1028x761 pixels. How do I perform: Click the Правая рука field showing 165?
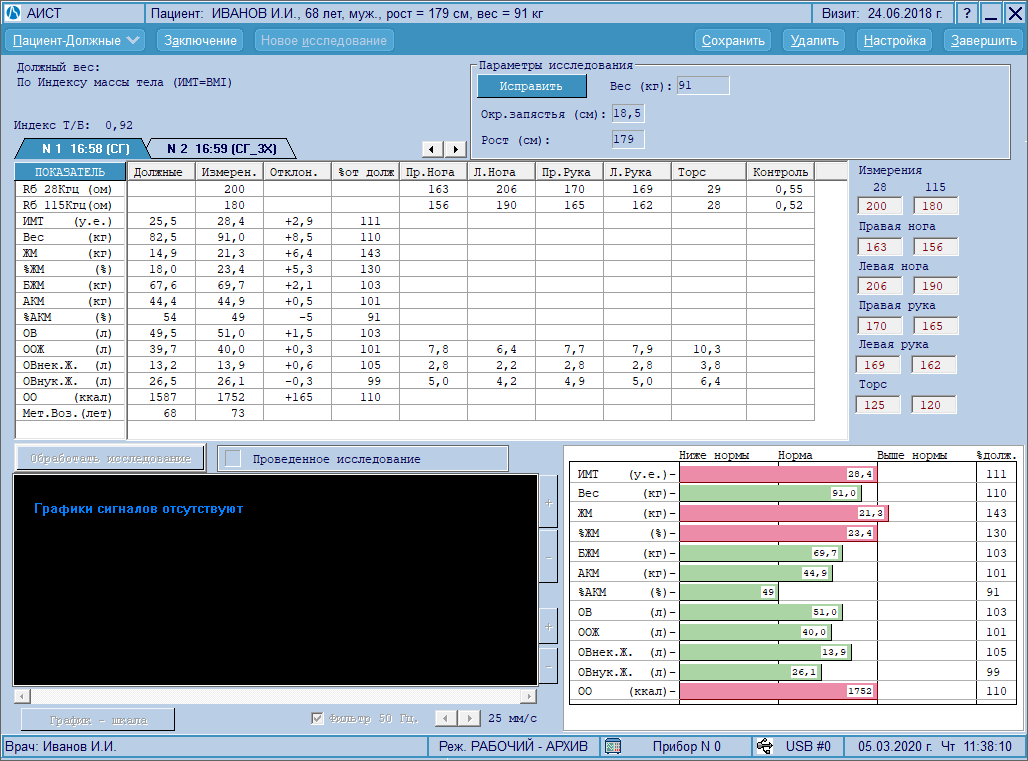pos(936,326)
